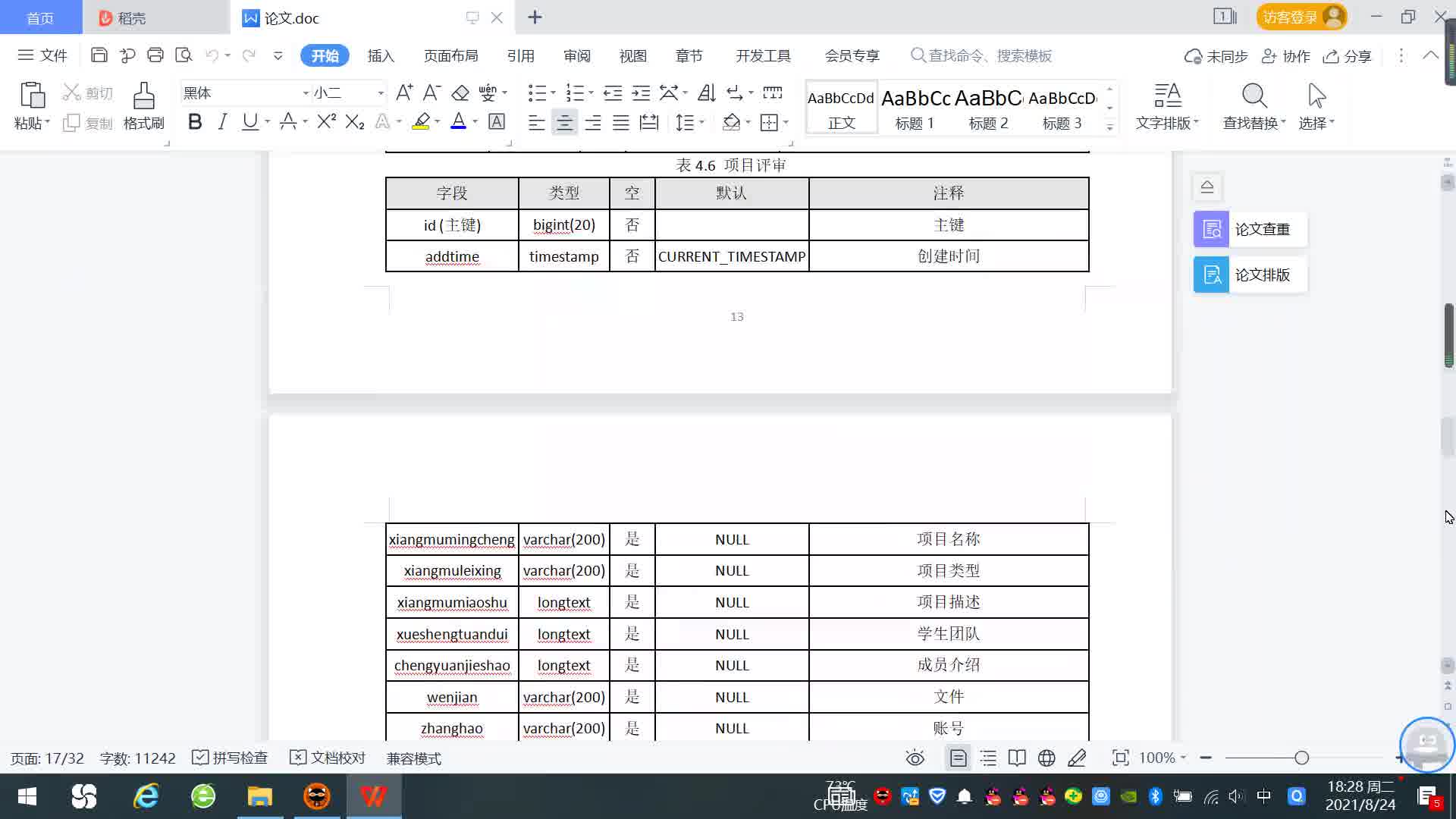This screenshot has width=1456, height=819.
Task: Click the print icon in quick toolbar
Action: [155, 55]
